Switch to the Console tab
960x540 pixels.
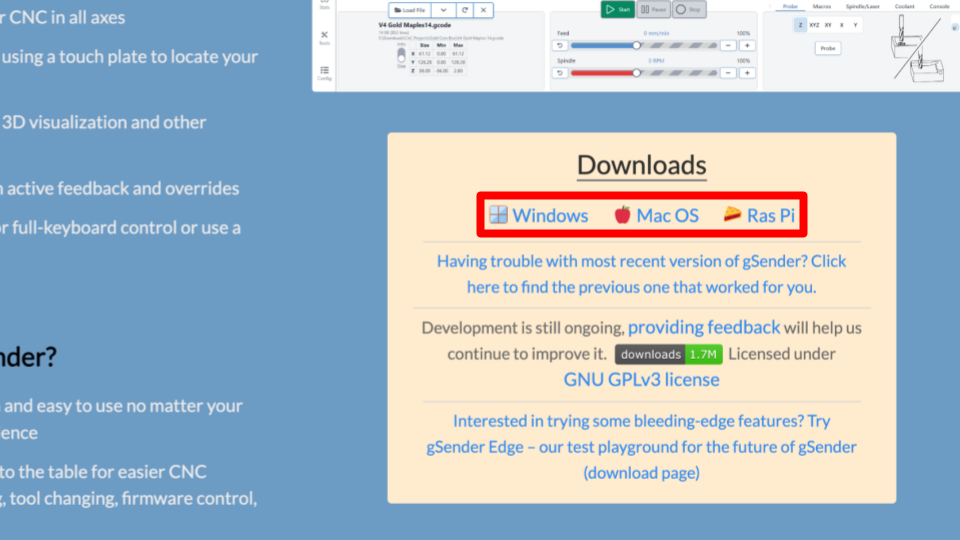coord(939,6)
